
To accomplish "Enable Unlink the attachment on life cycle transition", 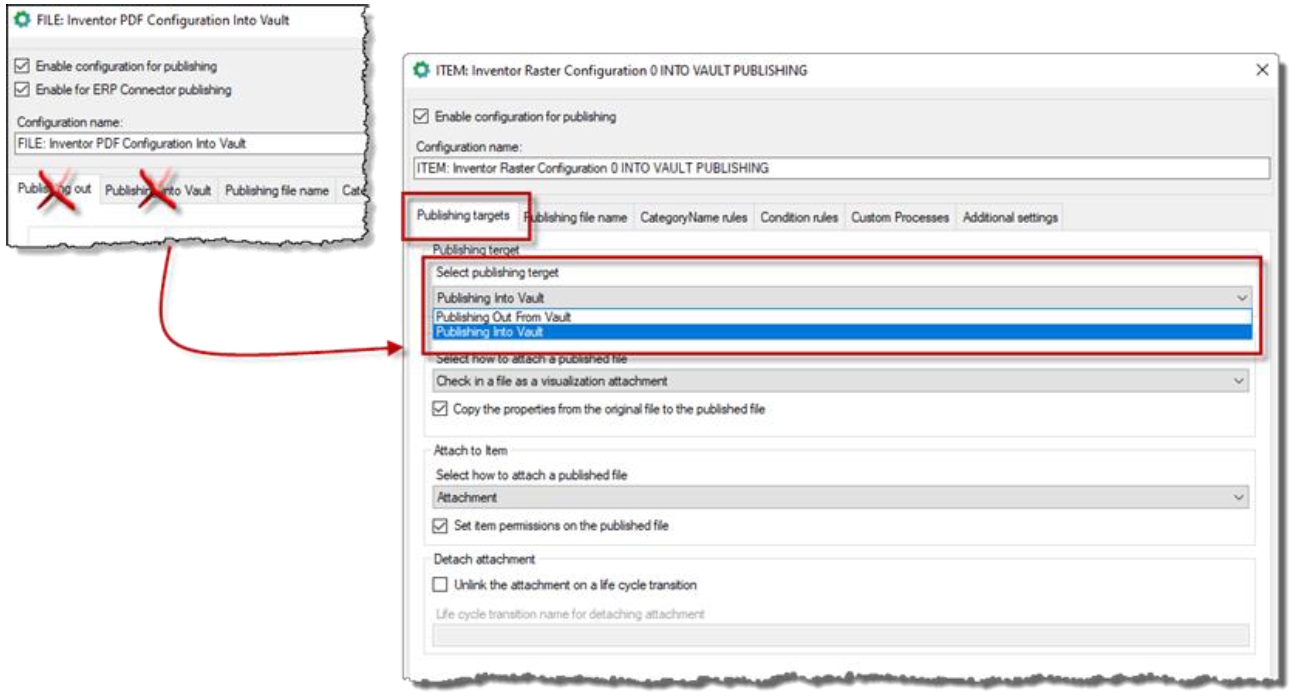I will point(441,585).
